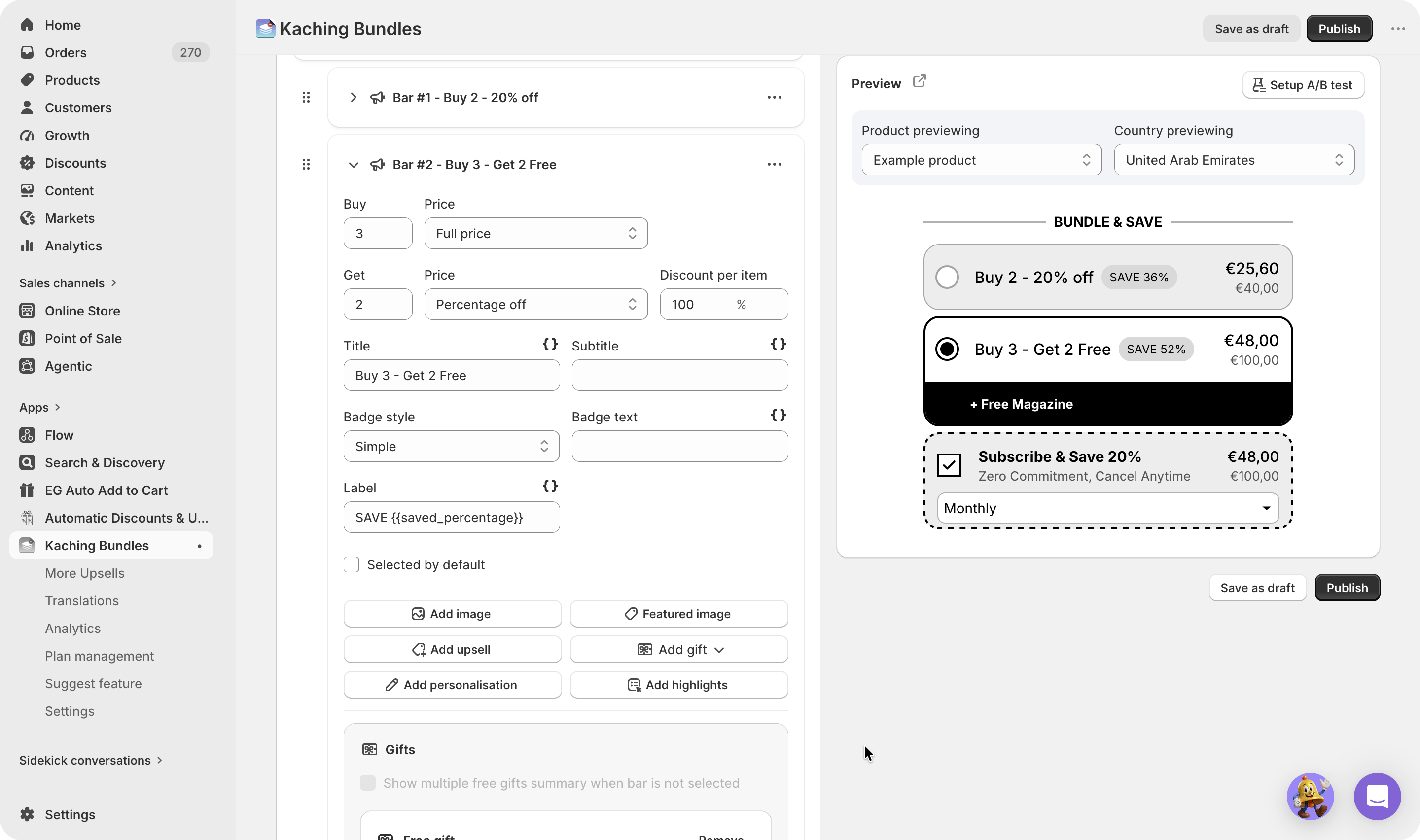Click Setup A/B test button
Image resolution: width=1420 pixels, height=840 pixels.
coord(1304,85)
